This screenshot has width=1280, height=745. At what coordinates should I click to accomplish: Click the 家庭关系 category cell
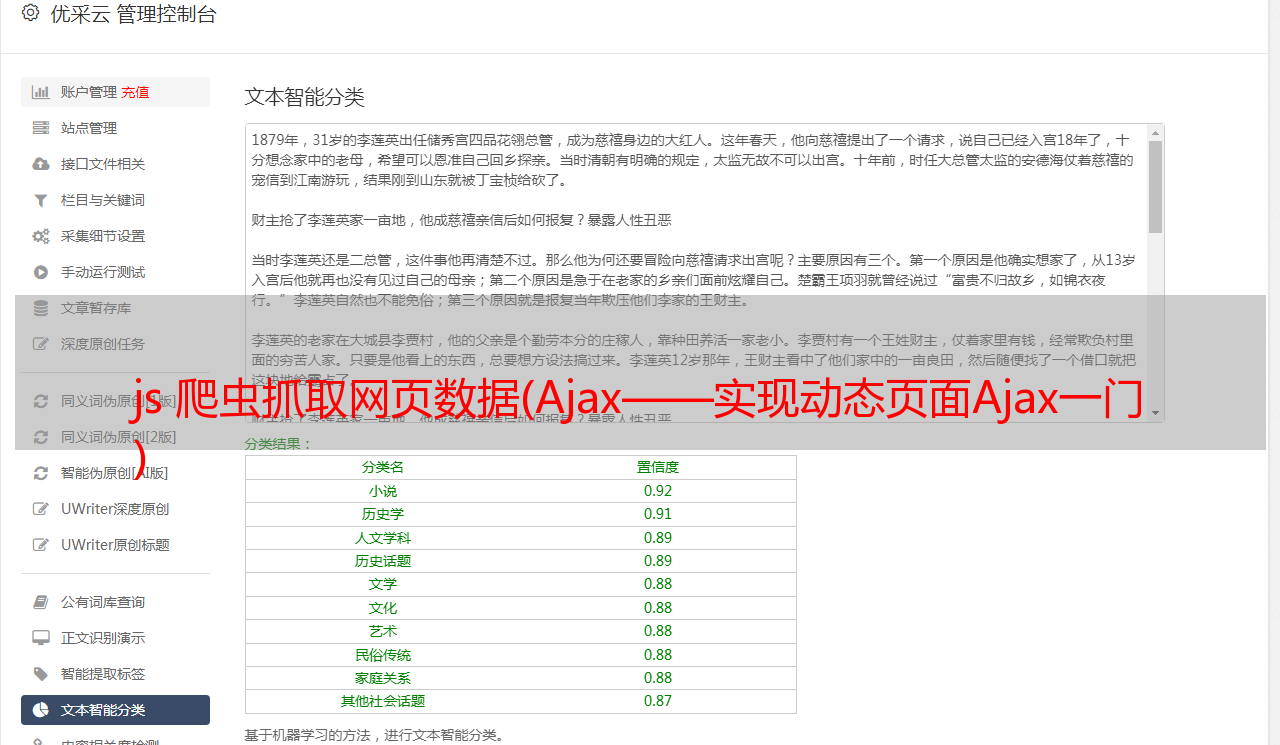(x=383, y=678)
